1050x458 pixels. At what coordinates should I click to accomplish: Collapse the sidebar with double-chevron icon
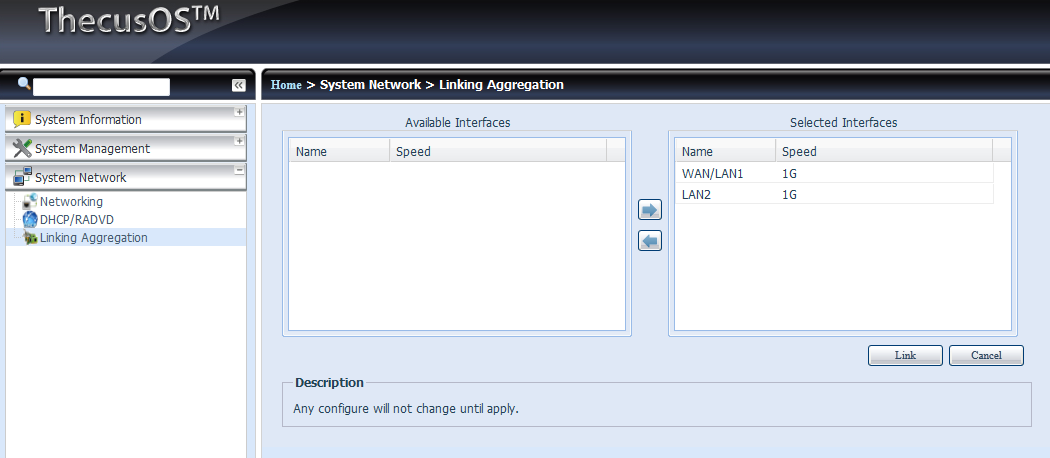[x=239, y=86]
